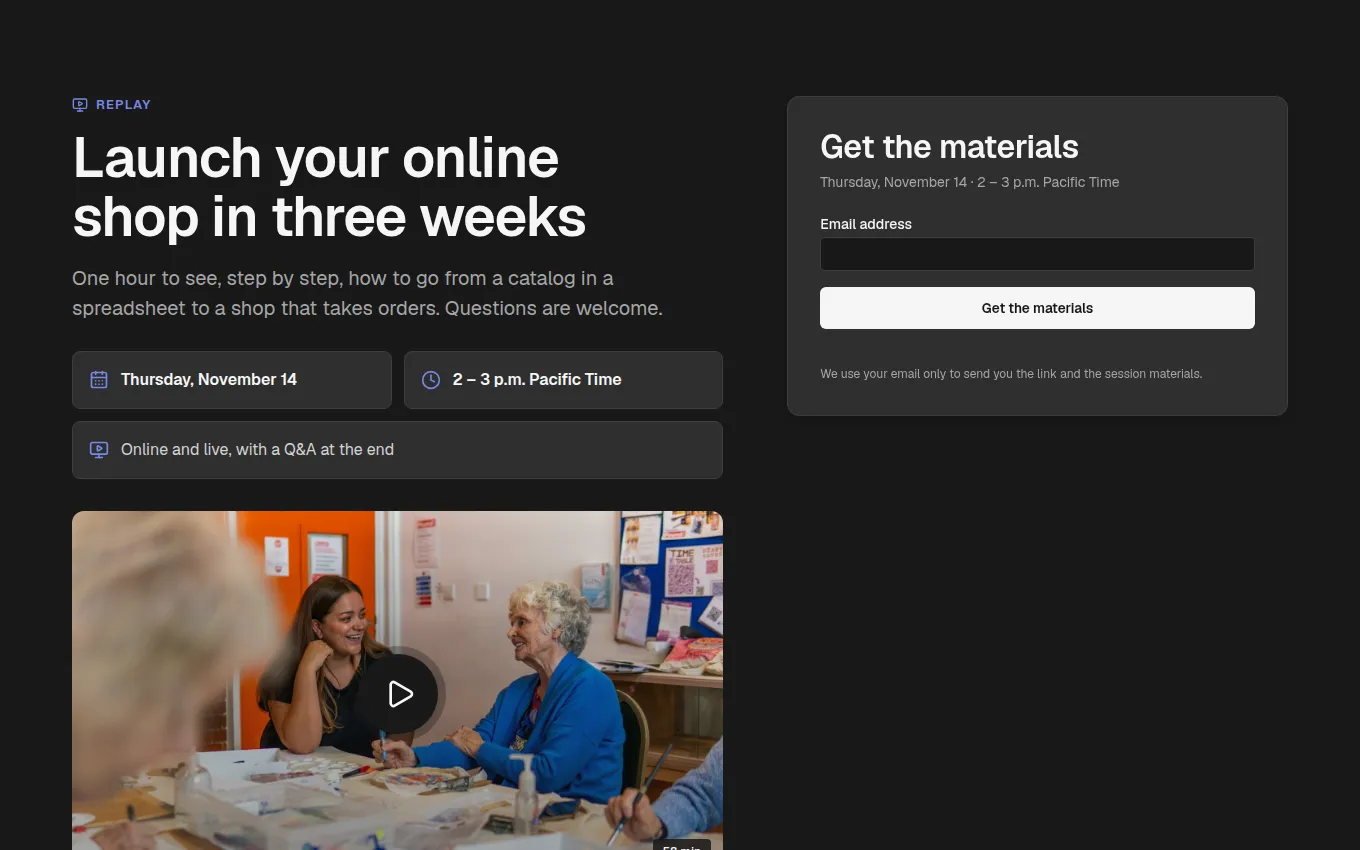Click the Launch your online shop headline
Viewport: 1360px width, 850px height.
click(x=329, y=187)
